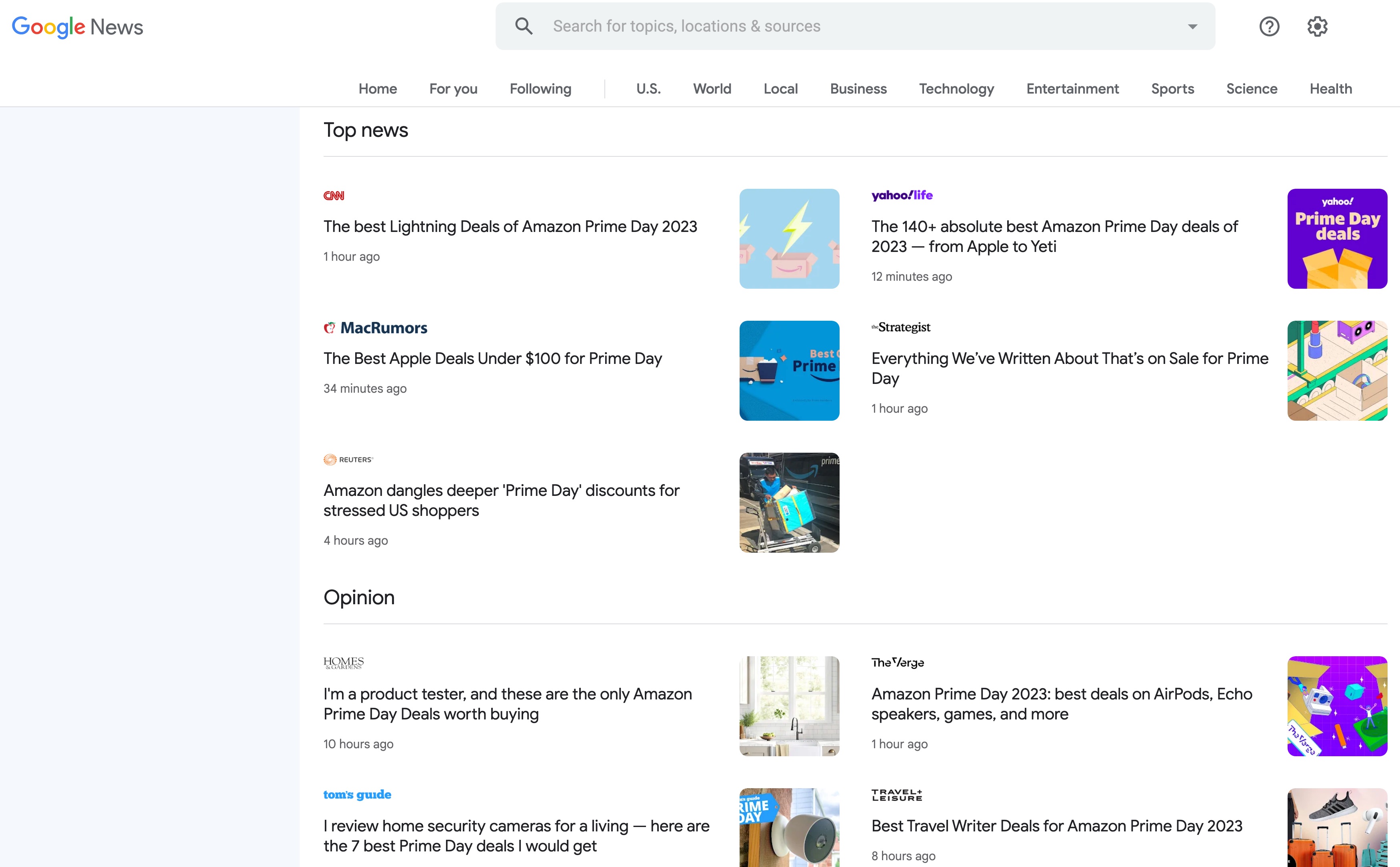Open CNN Lightning Deals article headline

click(x=510, y=226)
